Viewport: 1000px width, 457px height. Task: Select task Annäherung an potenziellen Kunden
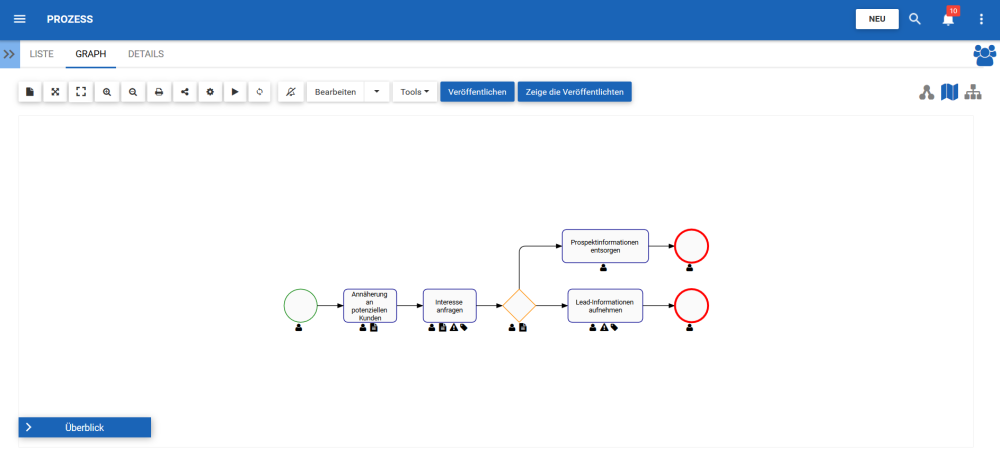pos(370,305)
